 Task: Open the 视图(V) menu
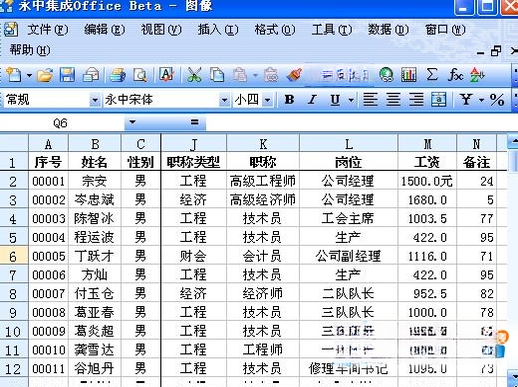pyautogui.click(x=161, y=30)
